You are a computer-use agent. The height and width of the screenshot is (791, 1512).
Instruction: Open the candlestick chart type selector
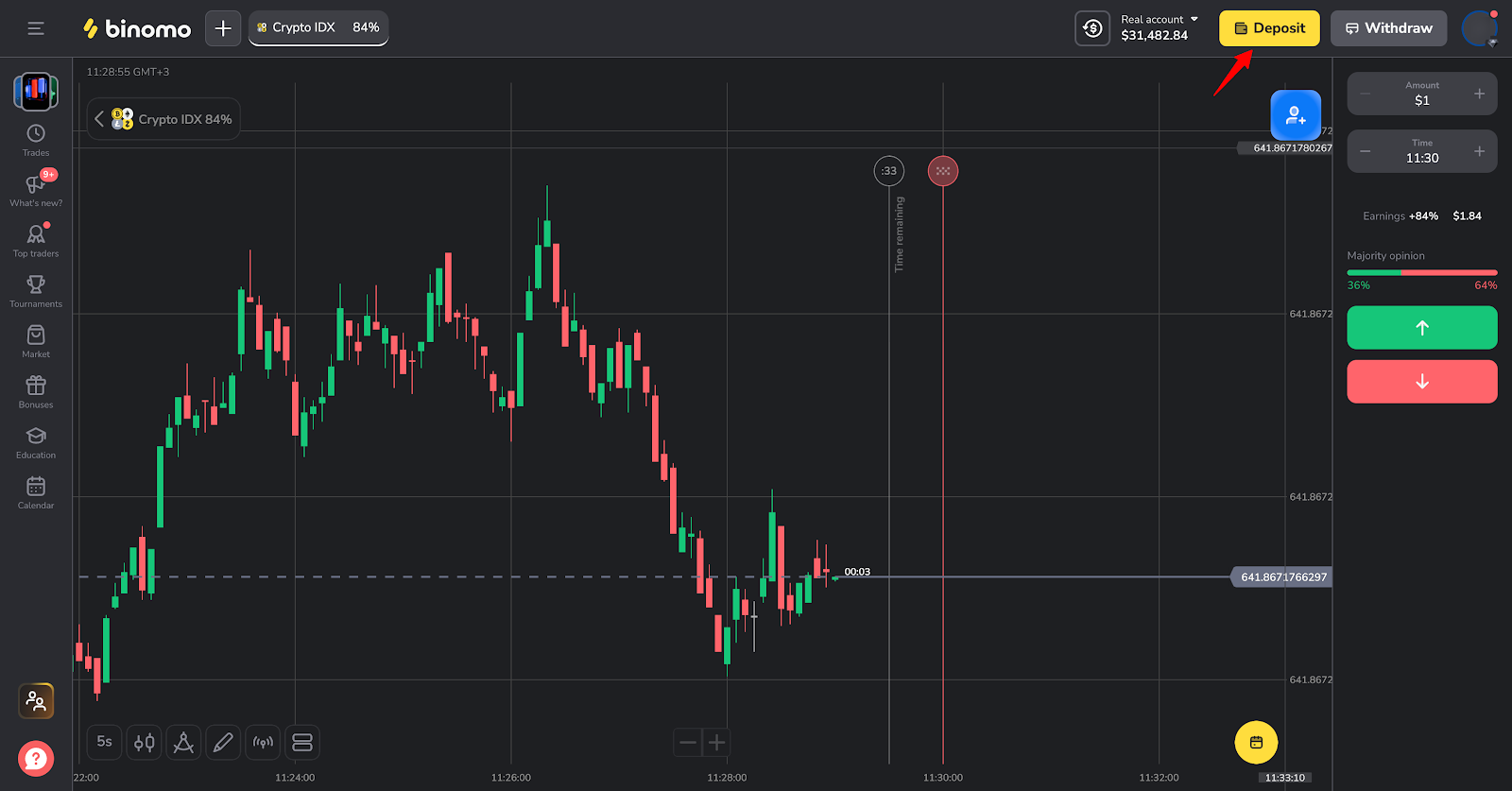pos(144,743)
